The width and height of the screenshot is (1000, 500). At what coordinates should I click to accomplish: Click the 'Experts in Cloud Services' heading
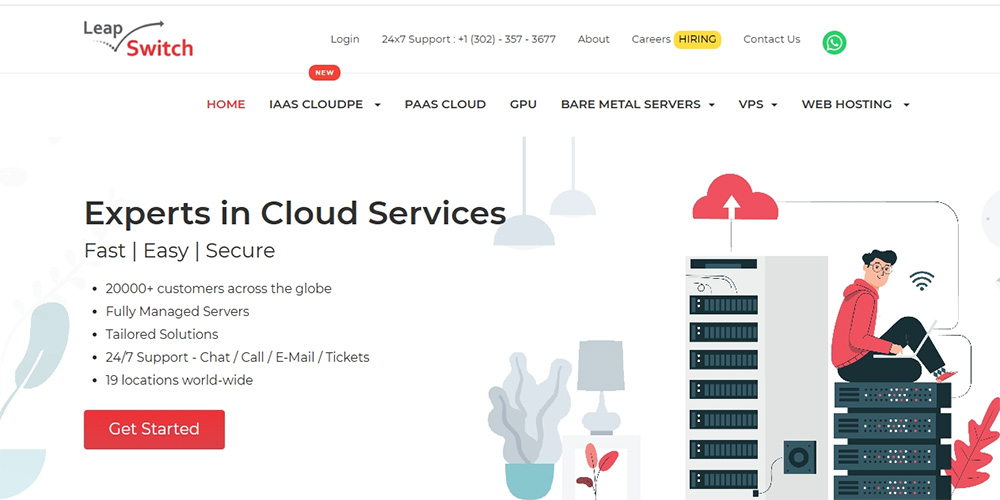click(x=295, y=213)
